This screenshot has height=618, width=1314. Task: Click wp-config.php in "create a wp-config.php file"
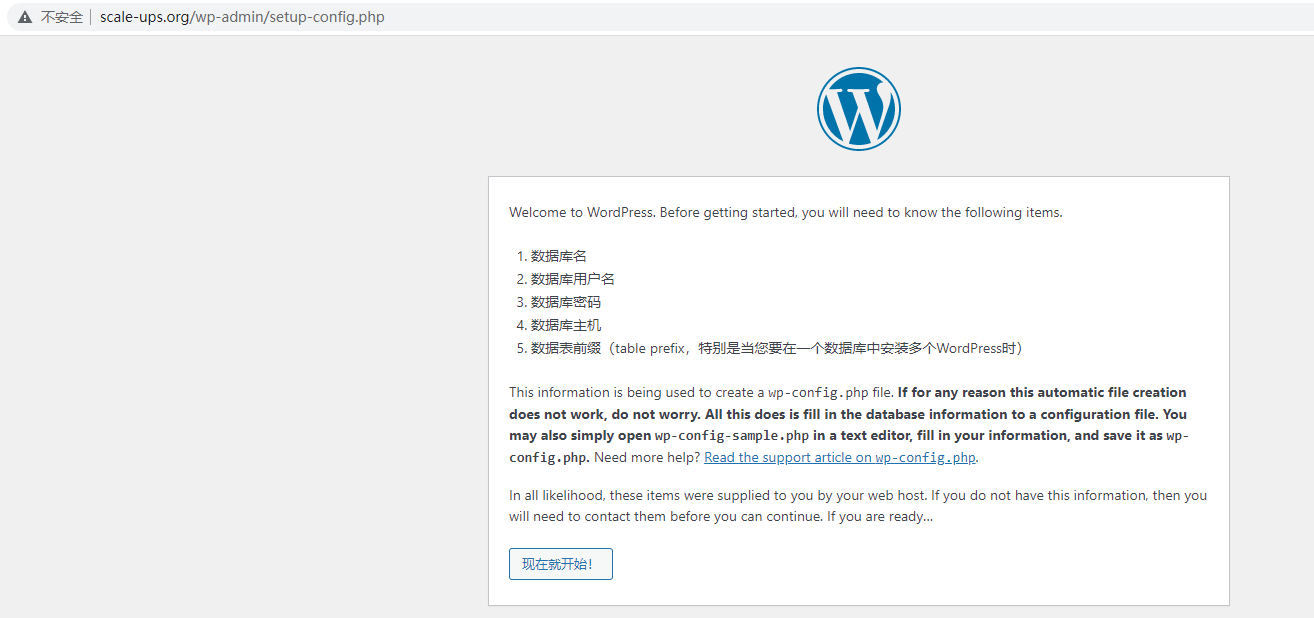pyautogui.click(x=818, y=393)
